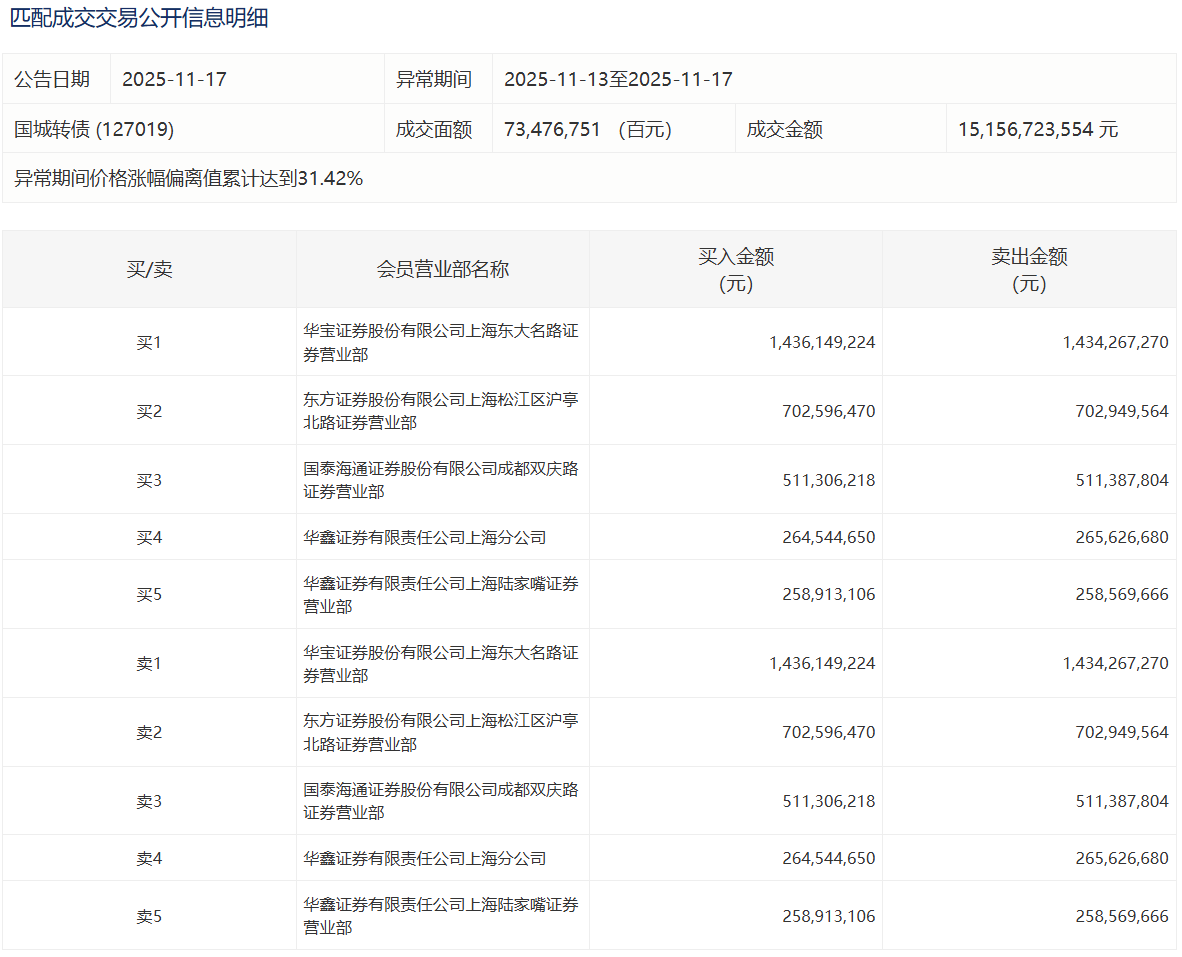
Task: Click the announcement date 2025-11-17
Action: (x=174, y=79)
